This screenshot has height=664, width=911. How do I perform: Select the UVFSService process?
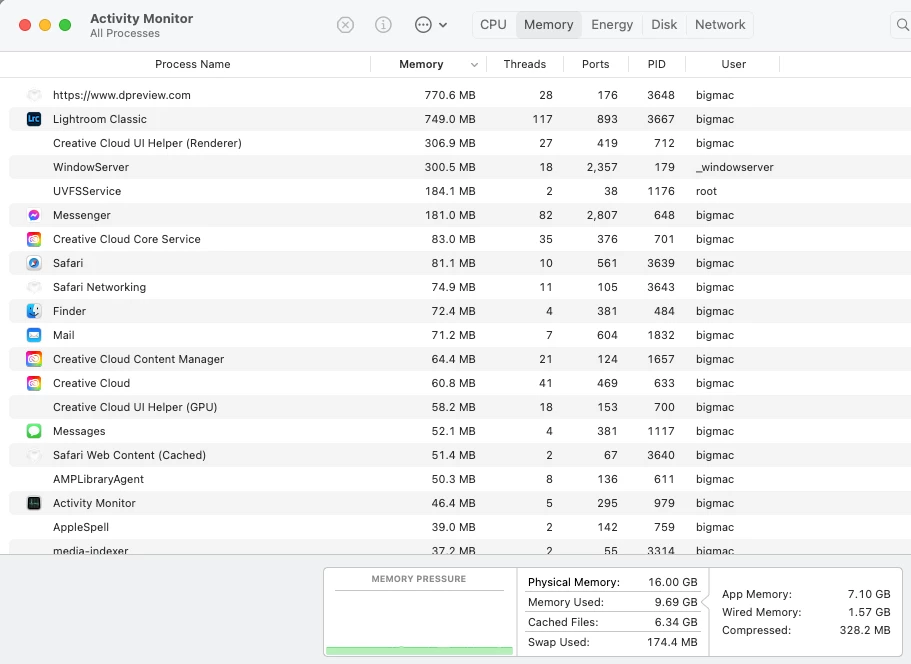pos(87,191)
